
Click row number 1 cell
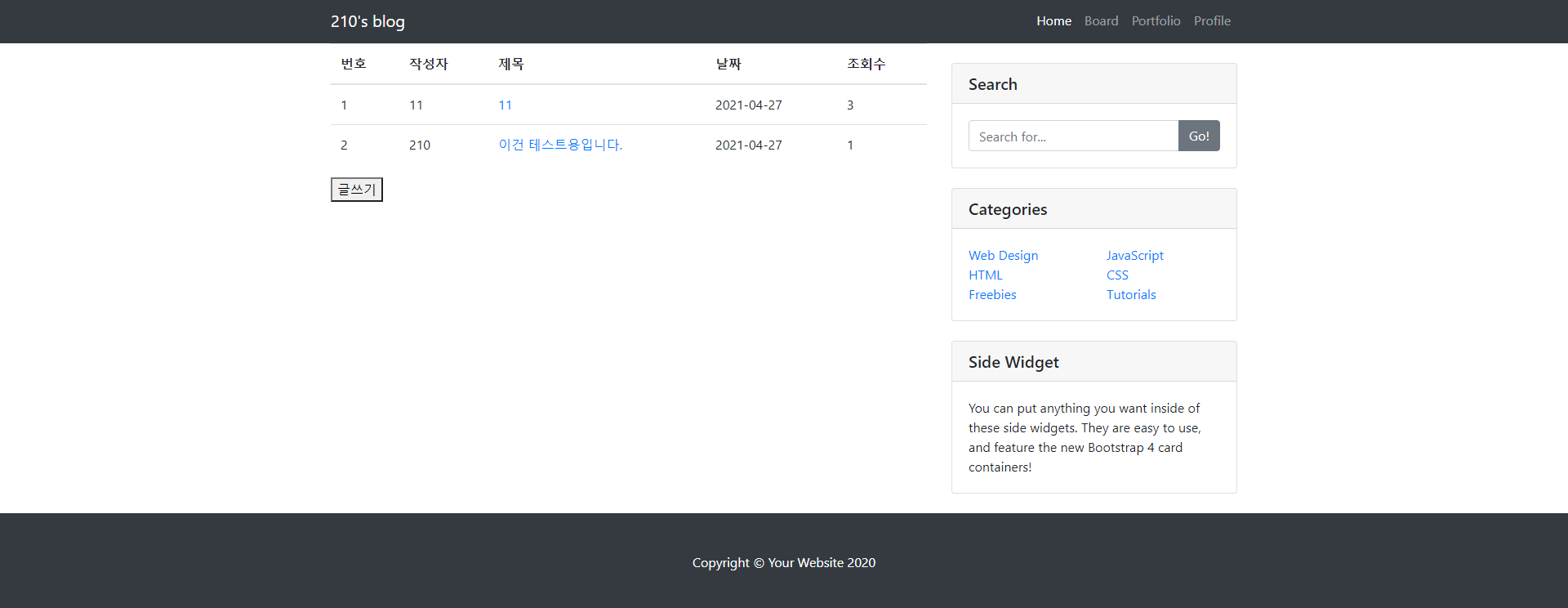pyautogui.click(x=344, y=105)
